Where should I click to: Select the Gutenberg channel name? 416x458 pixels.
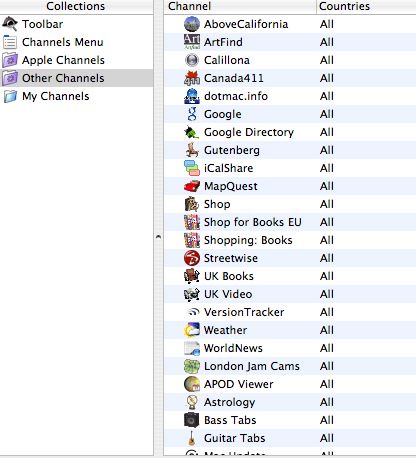[232, 150]
